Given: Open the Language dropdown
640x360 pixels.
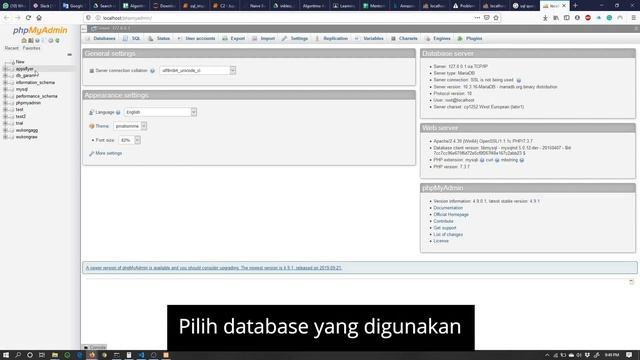Looking at the screenshot, I should tap(160, 112).
